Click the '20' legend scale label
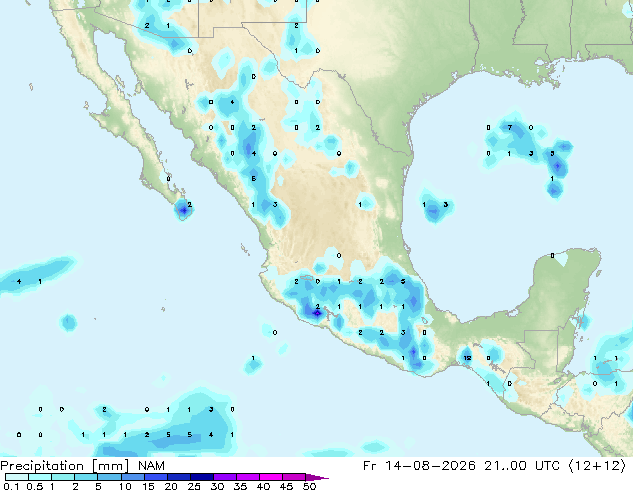The image size is (634, 490). point(171,486)
